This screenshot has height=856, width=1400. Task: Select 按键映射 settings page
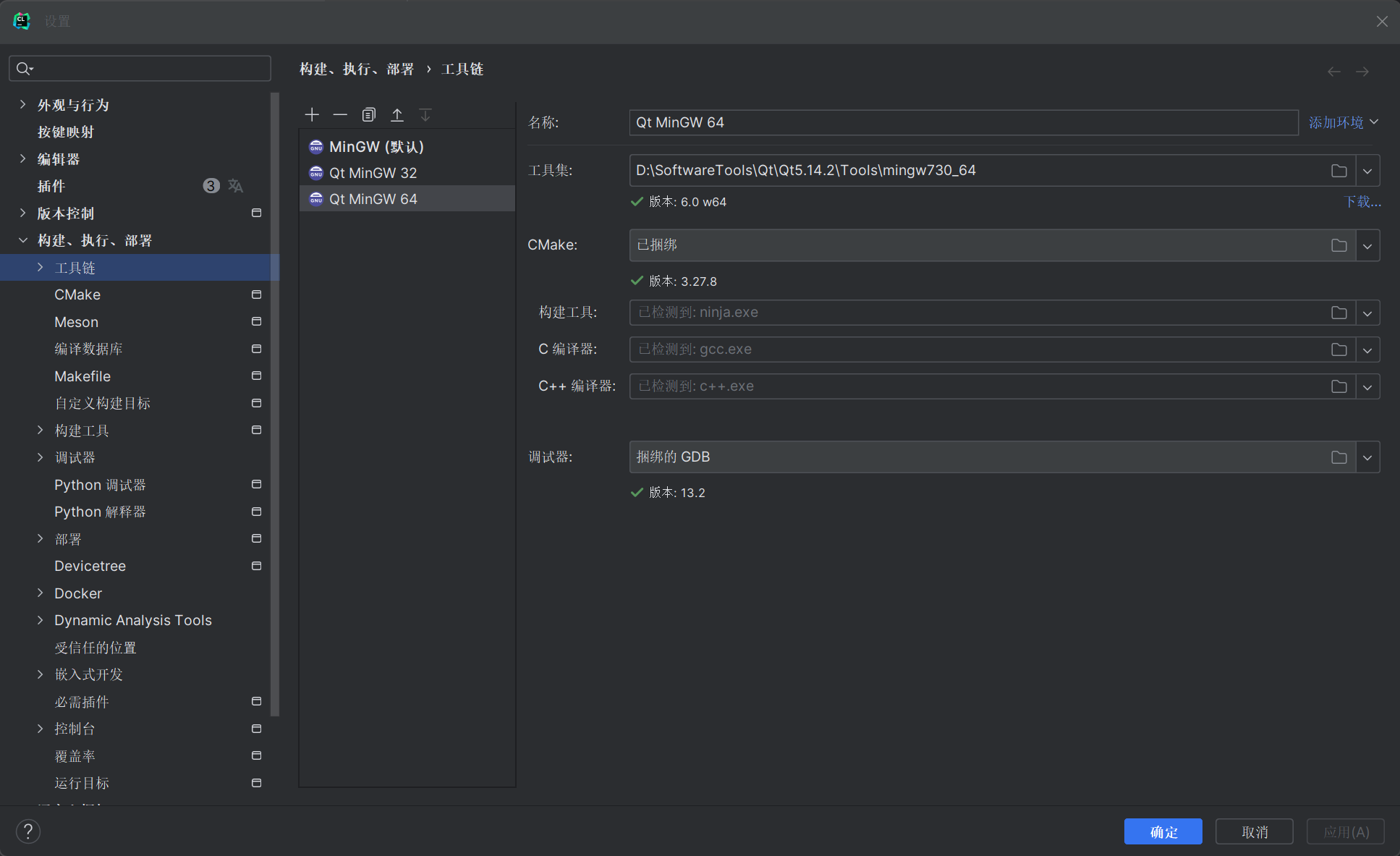[x=66, y=132]
